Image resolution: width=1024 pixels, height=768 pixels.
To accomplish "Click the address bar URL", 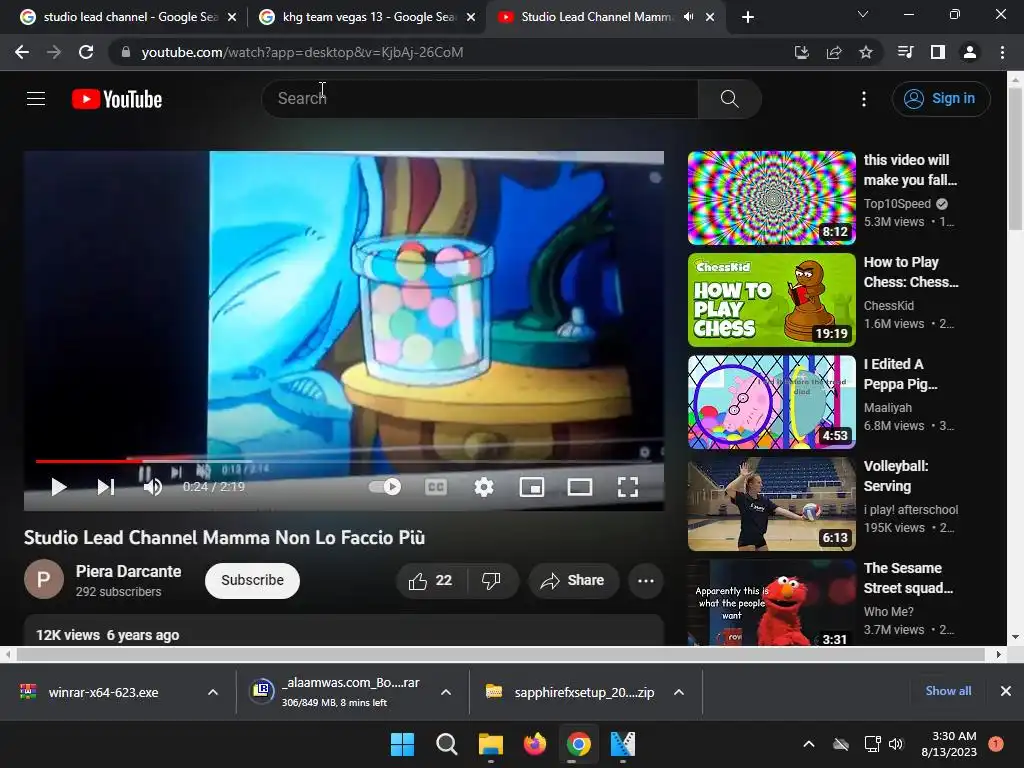I will (302, 52).
